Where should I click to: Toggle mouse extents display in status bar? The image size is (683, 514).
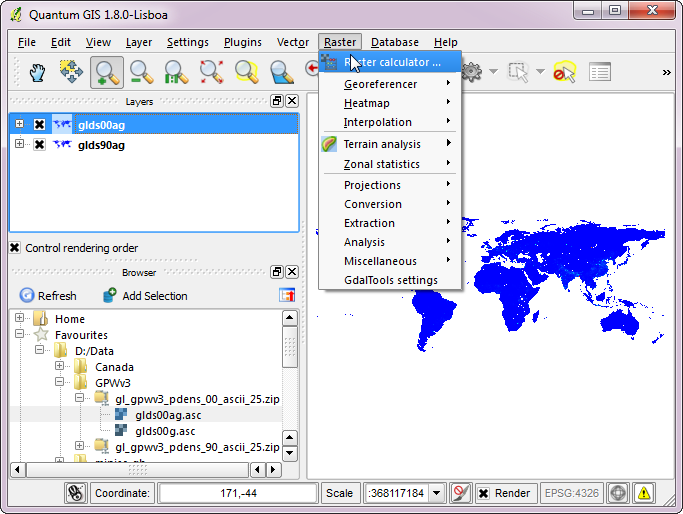(x=76, y=493)
